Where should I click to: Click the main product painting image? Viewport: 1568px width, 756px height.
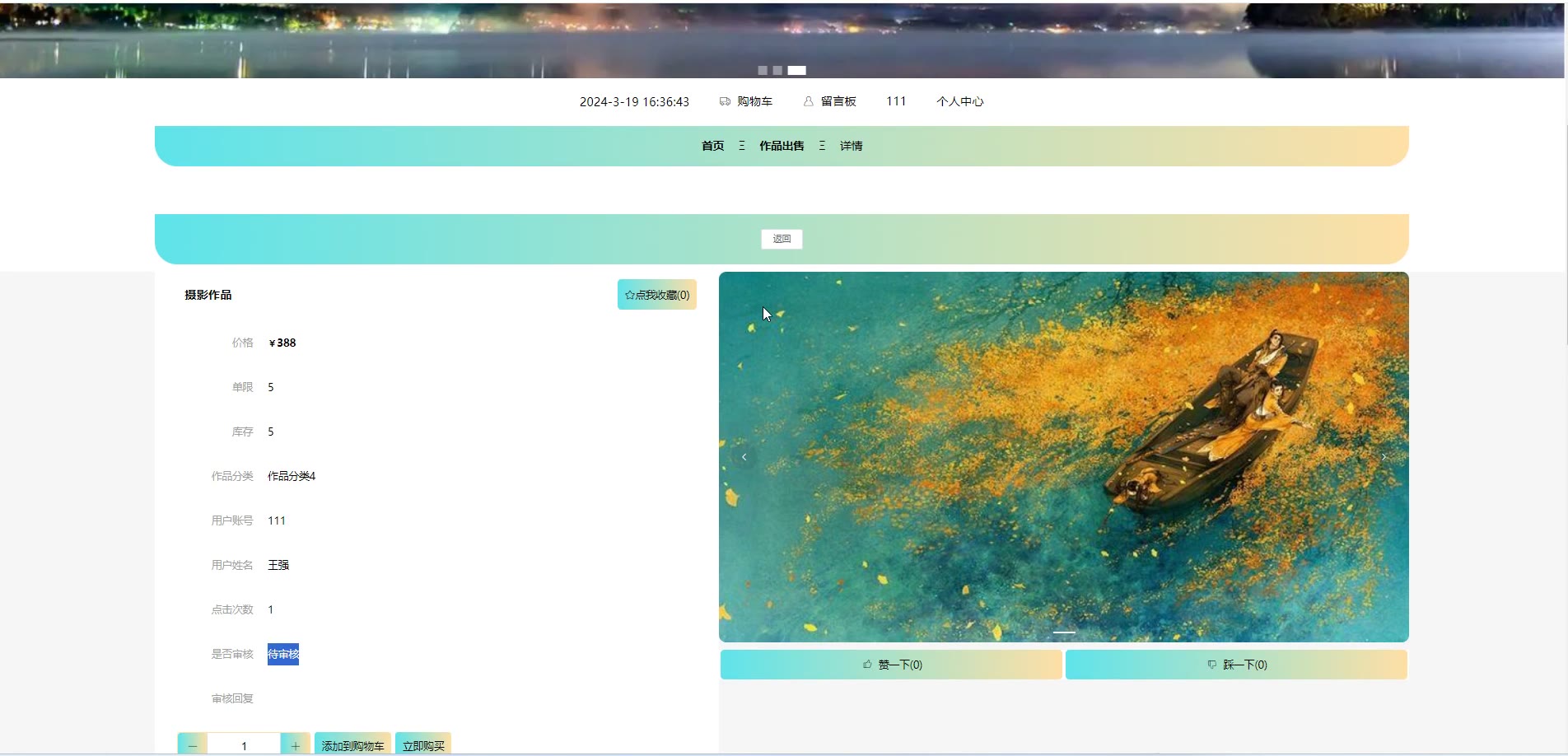tap(1064, 457)
